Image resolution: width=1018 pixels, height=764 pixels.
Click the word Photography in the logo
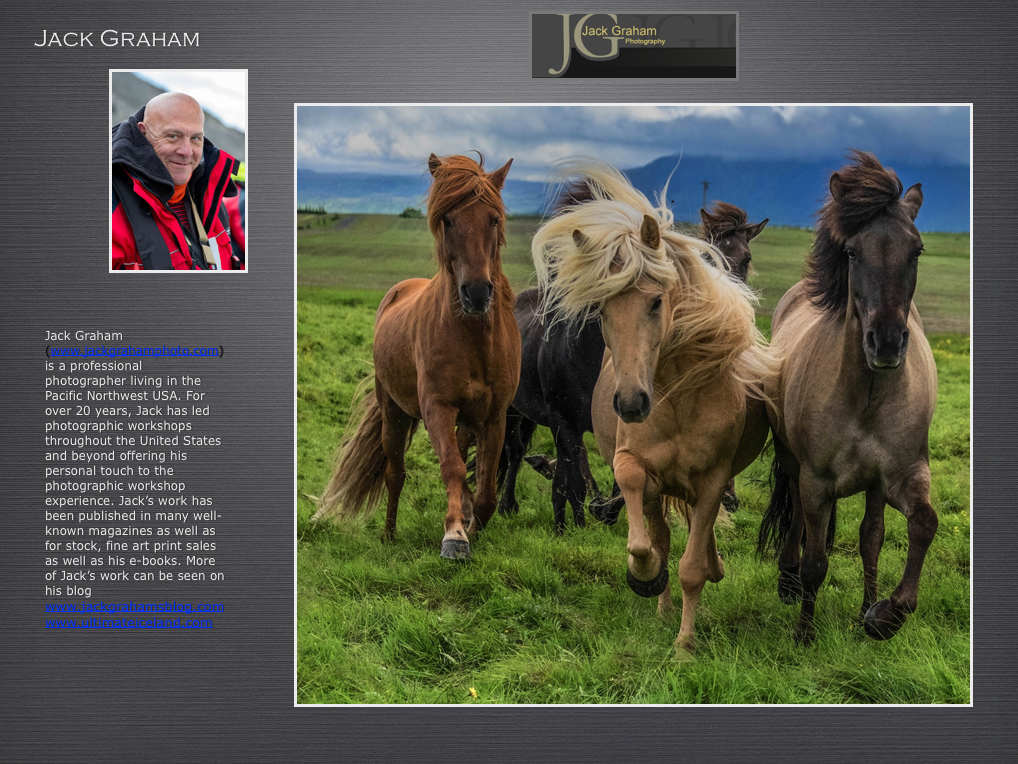(x=645, y=42)
